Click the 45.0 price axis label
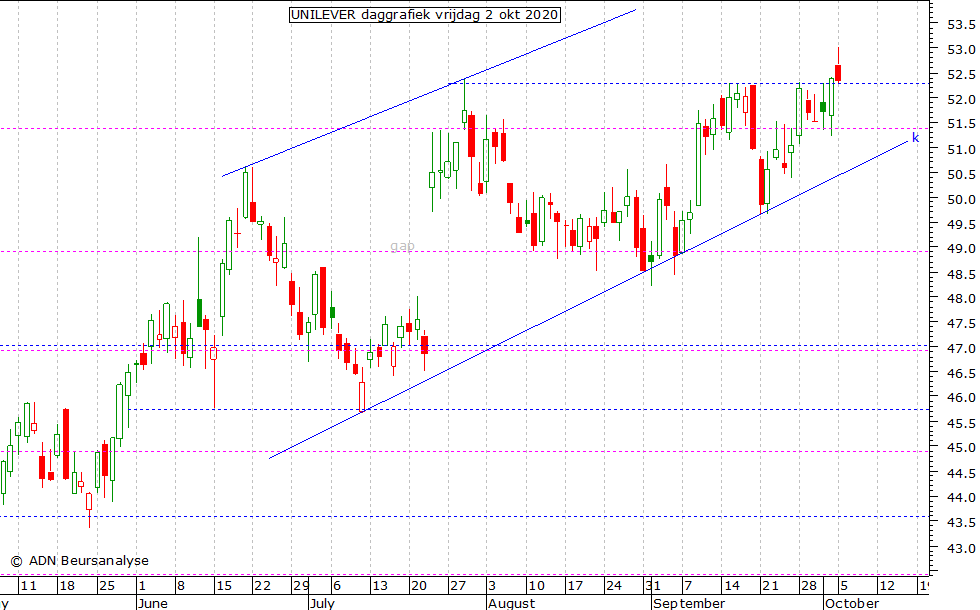The height and width of the screenshot is (610, 980). coord(961,448)
